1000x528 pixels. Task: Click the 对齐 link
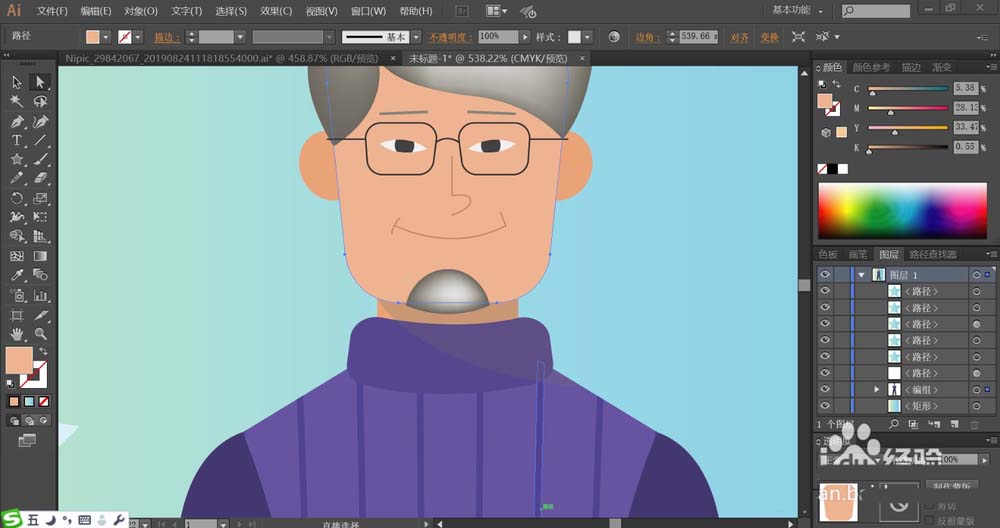point(739,37)
